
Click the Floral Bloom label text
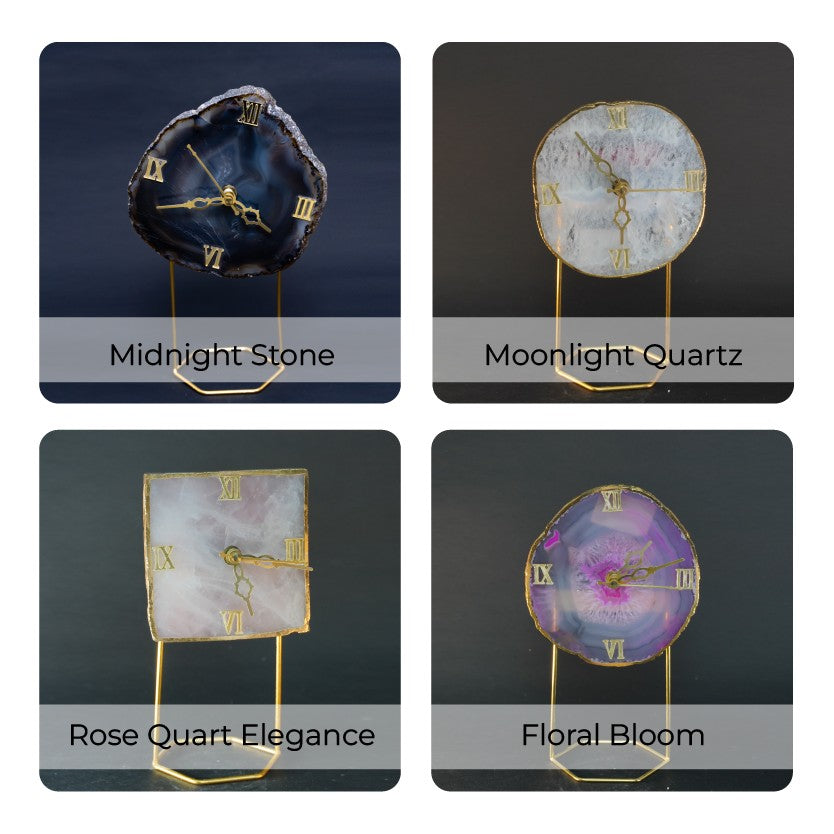pyautogui.click(x=613, y=736)
